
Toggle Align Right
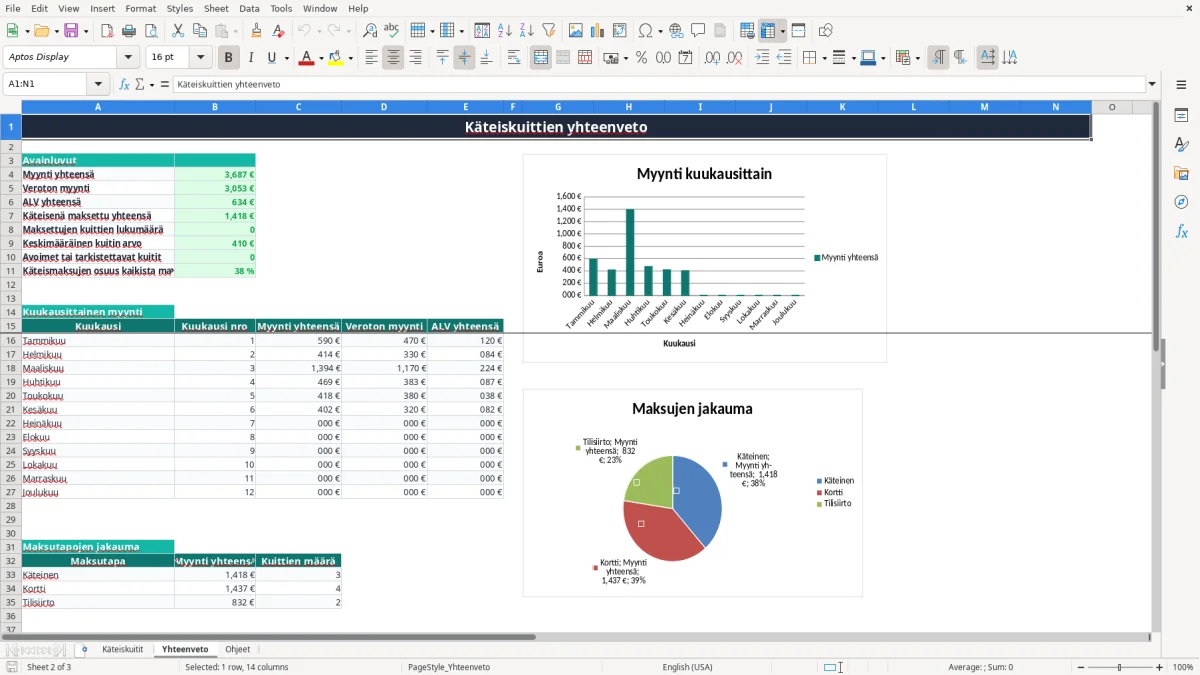pyautogui.click(x=415, y=58)
